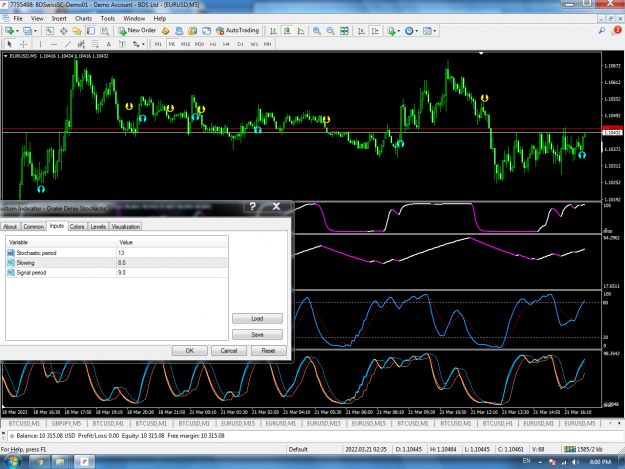Open the Insert menu
The height and width of the screenshot is (469, 625).
(x=59, y=18)
